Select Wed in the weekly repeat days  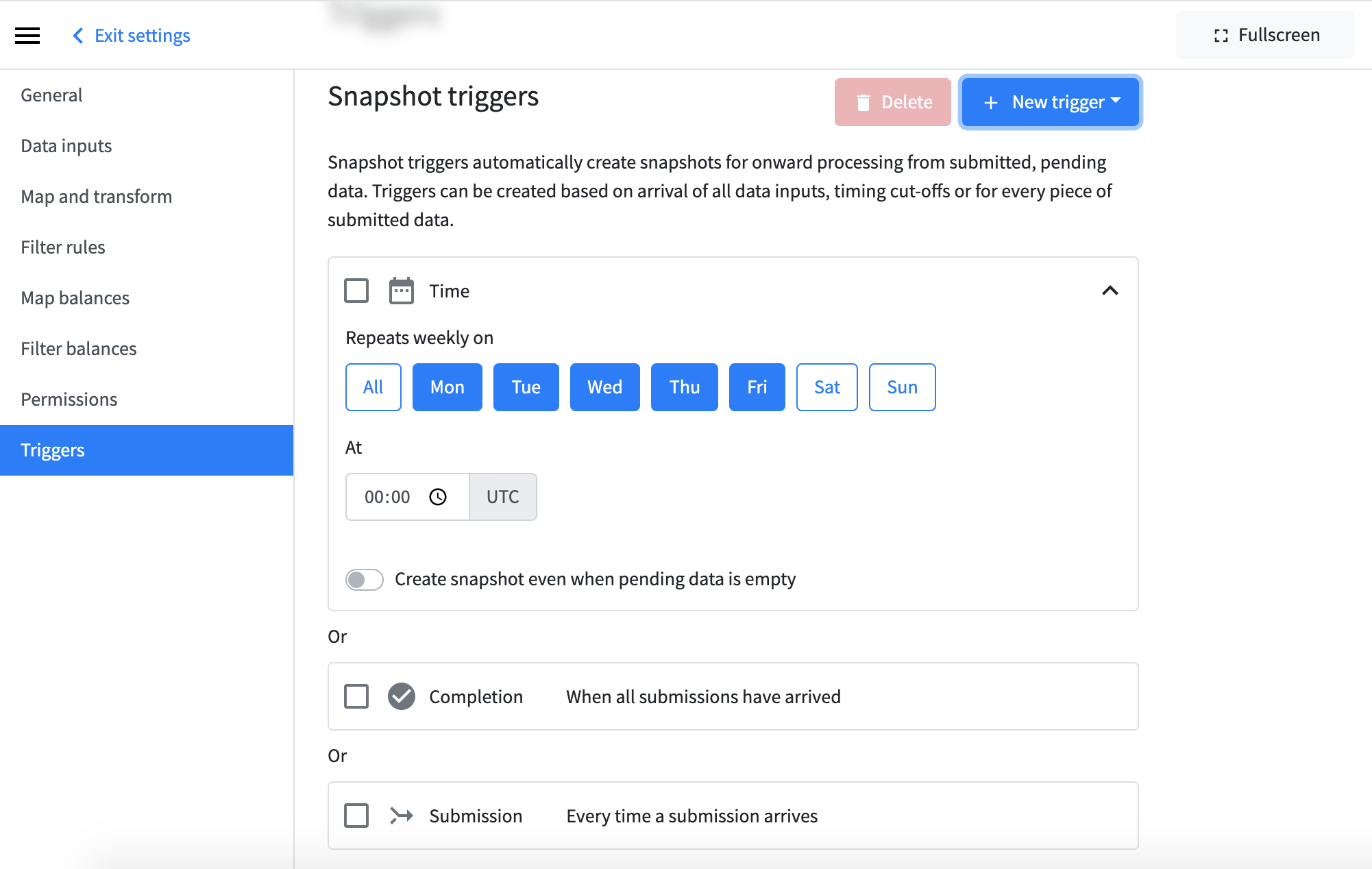[x=604, y=387]
